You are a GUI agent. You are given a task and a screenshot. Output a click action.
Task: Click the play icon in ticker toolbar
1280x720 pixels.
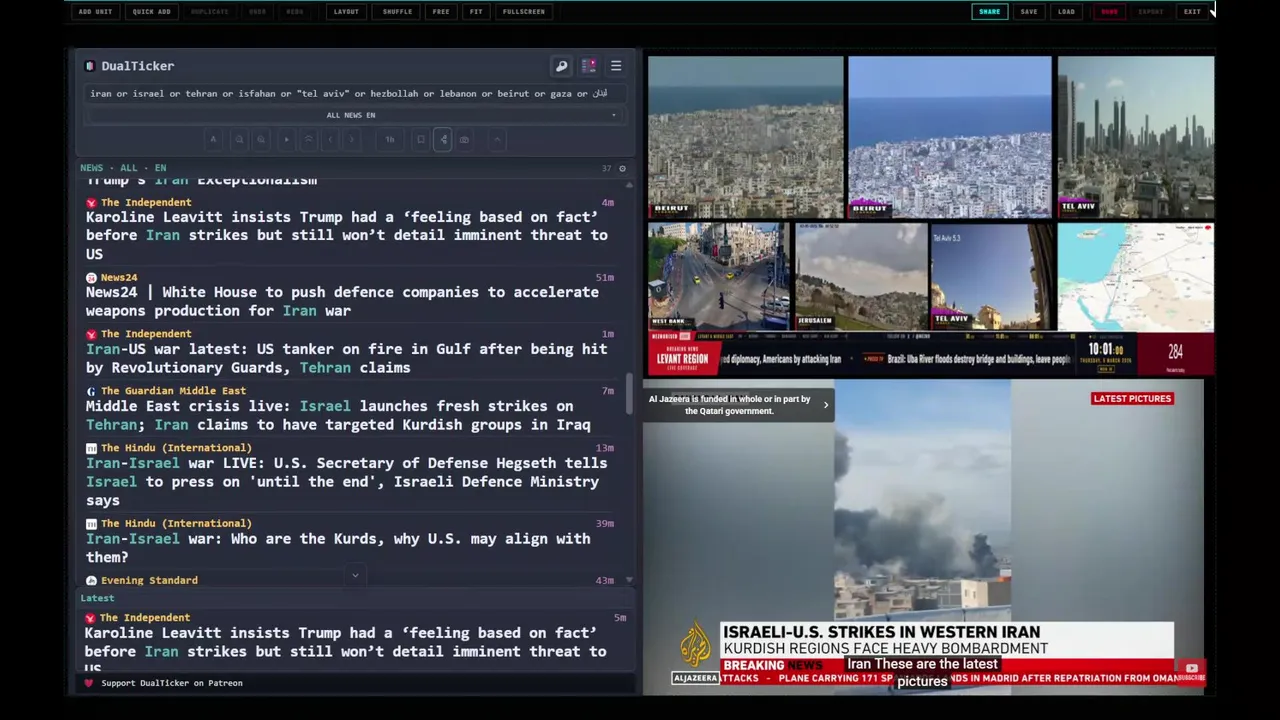(287, 140)
